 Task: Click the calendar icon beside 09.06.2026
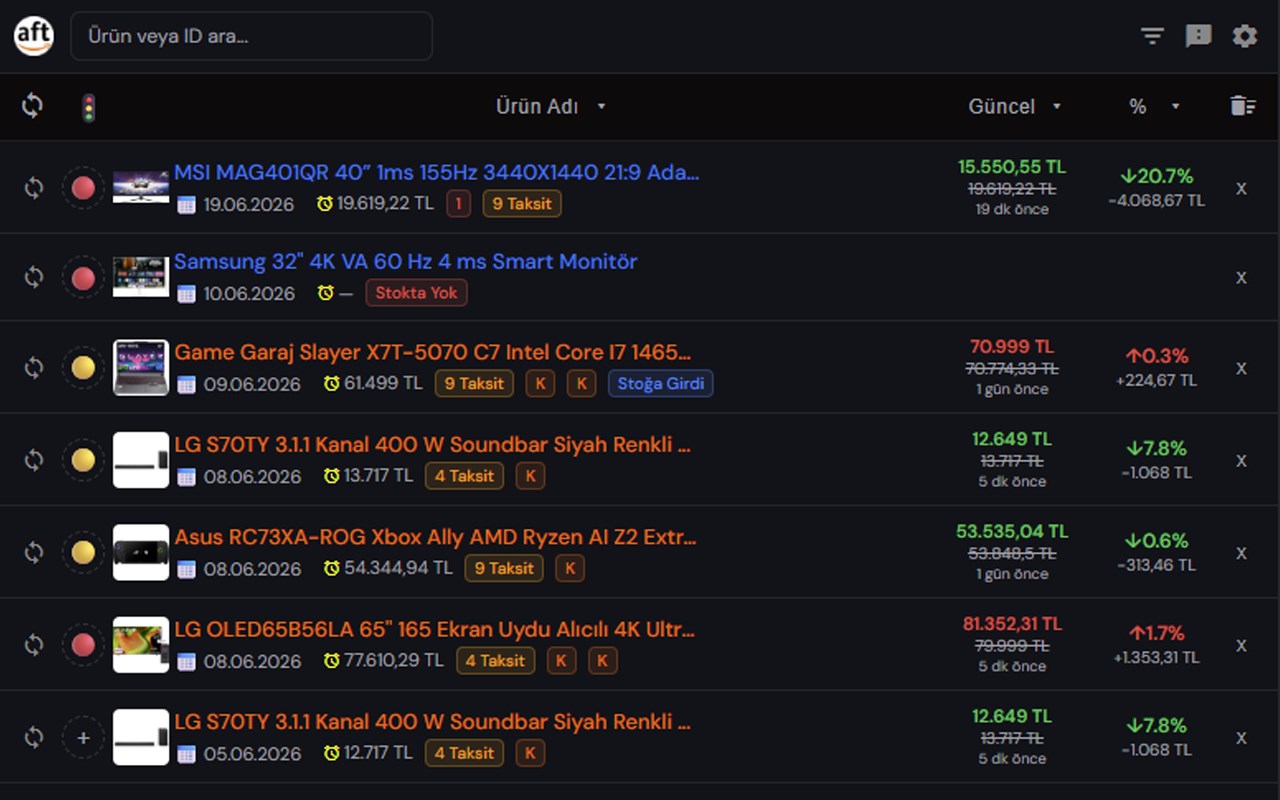pyautogui.click(x=186, y=384)
